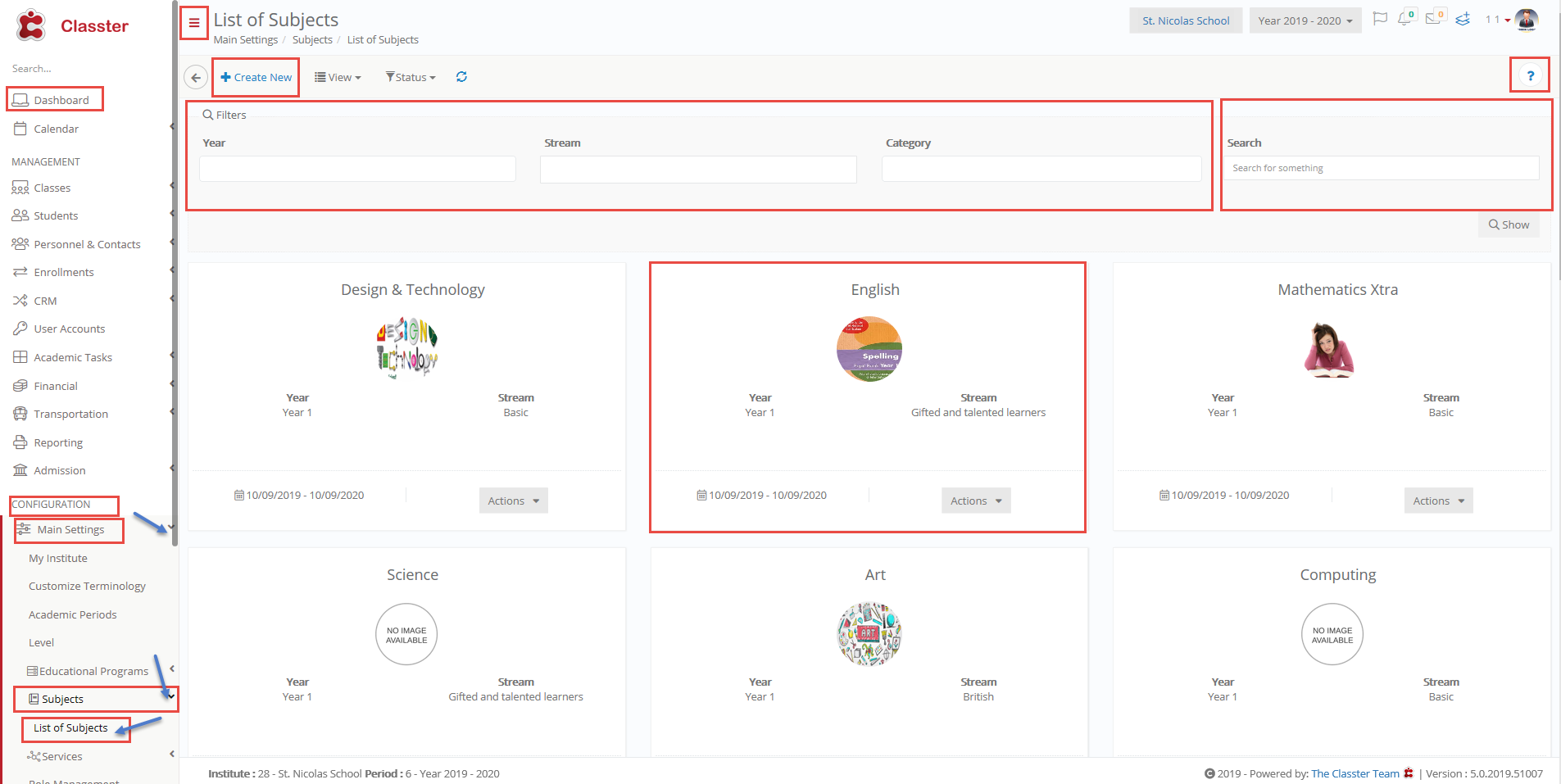The image size is (1561, 784).
Task: Click the Stream filter field
Action: tap(698, 169)
